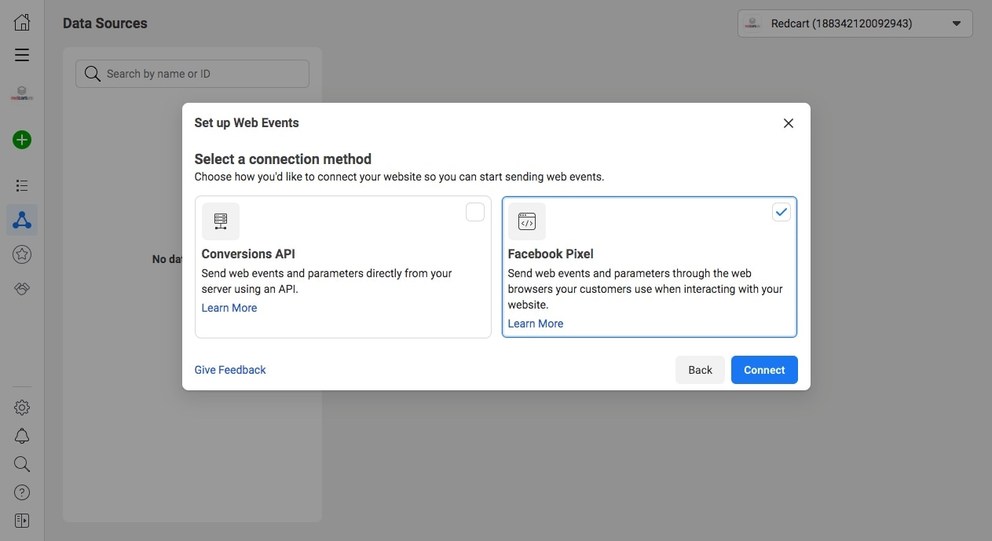The height and width of the screenshot is (541, 992).
Task: Open Learn More under Conversions API
Action: pos(229,308)
